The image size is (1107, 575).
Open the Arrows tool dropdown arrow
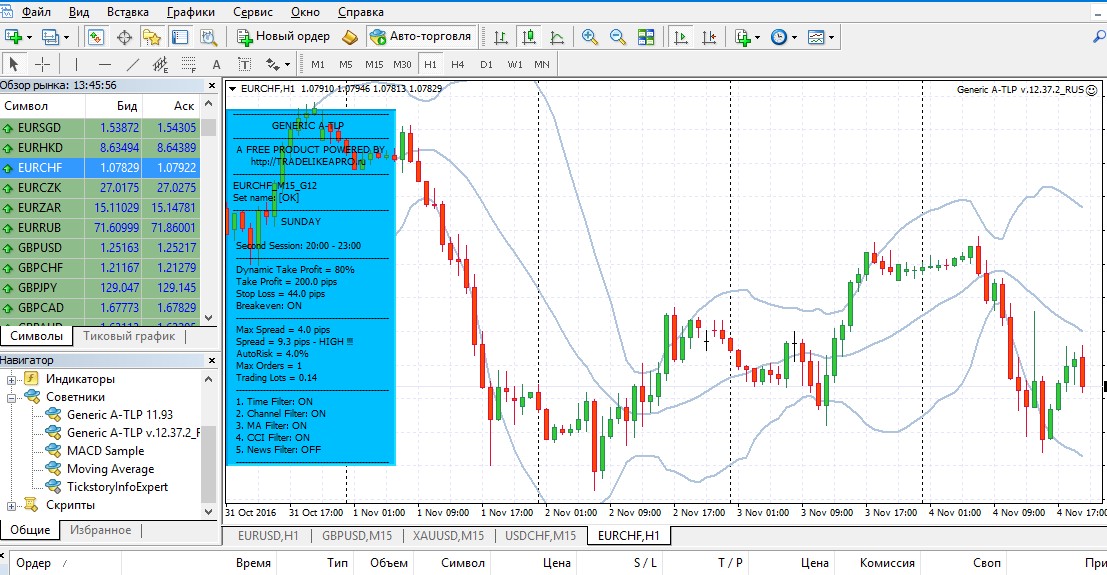(287, 65)
